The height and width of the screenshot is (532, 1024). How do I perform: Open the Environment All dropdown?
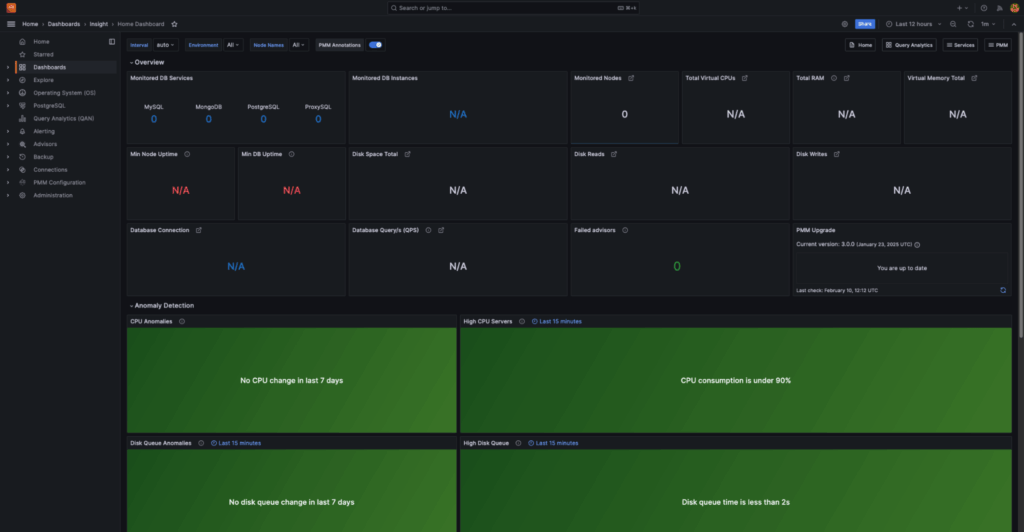(233, 45)
